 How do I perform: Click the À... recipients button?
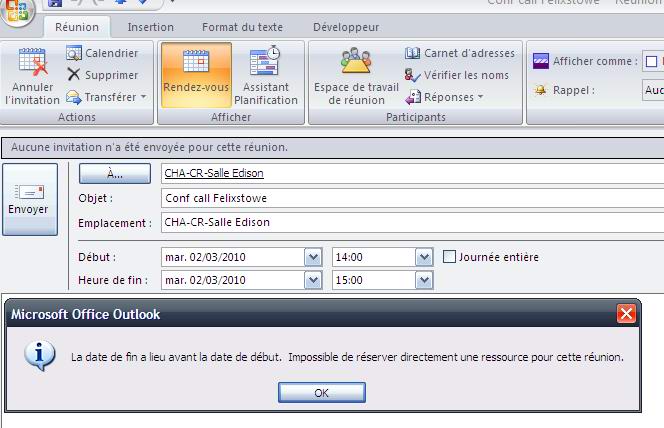[x=114, y=173]
